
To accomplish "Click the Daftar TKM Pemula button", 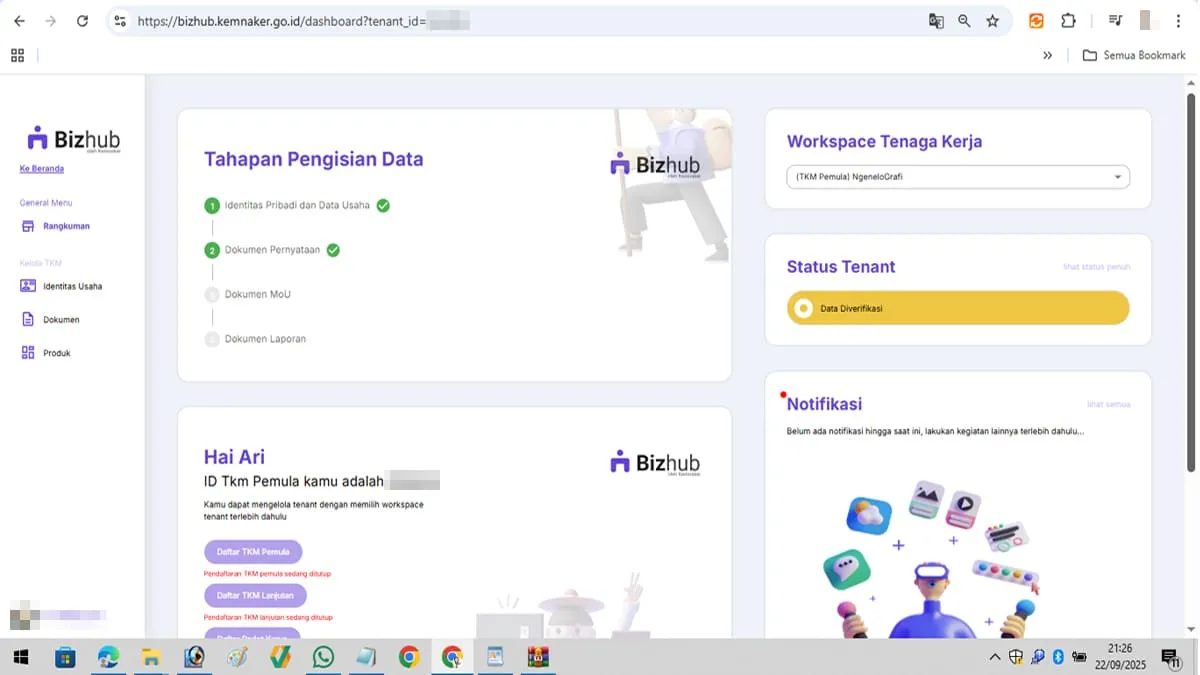I will click(253, 551).
